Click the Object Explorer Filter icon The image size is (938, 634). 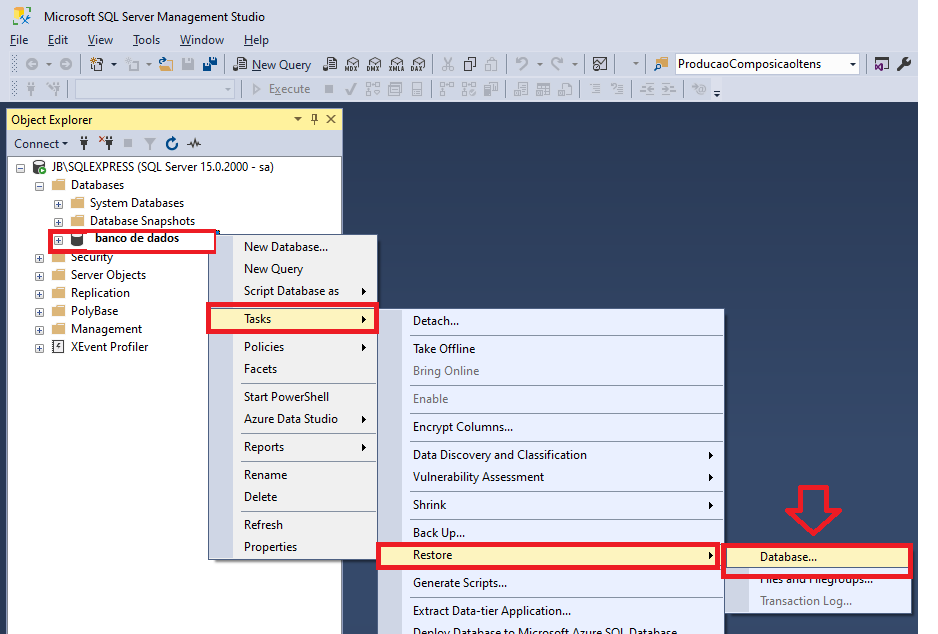[150, 143]
